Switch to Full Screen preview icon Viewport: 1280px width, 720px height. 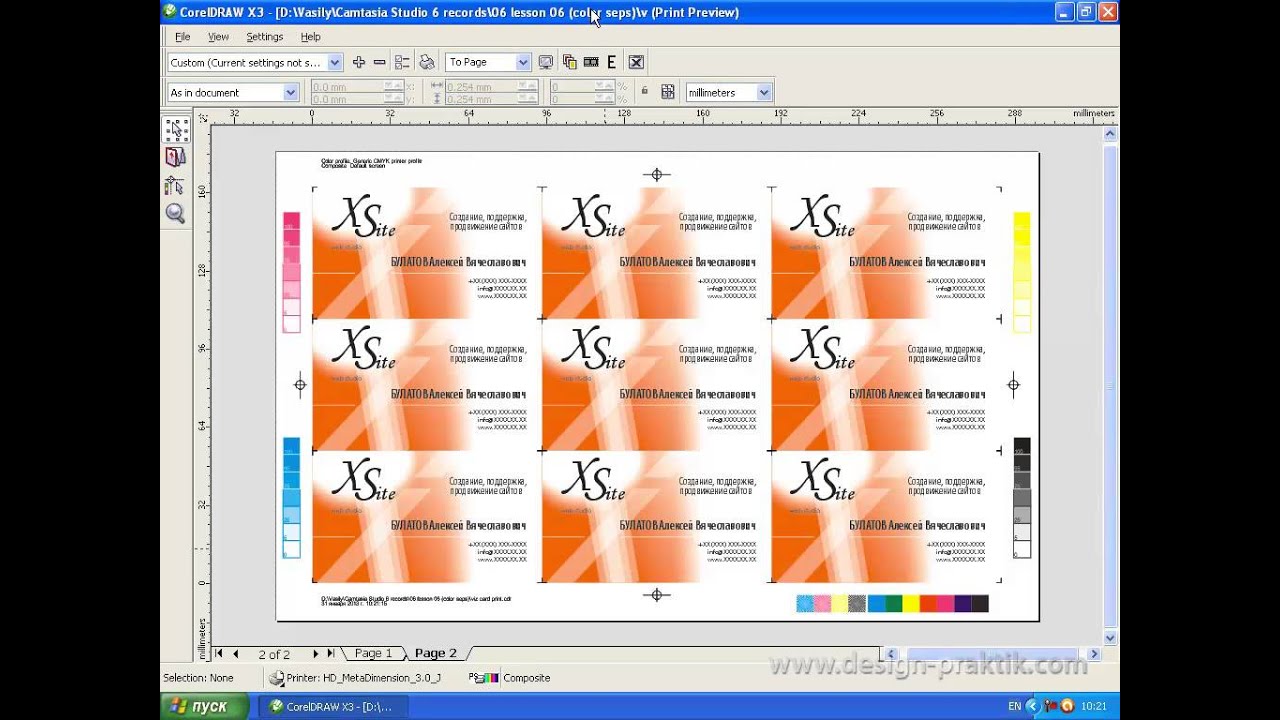pyautogui.click(x=546, y=62)
